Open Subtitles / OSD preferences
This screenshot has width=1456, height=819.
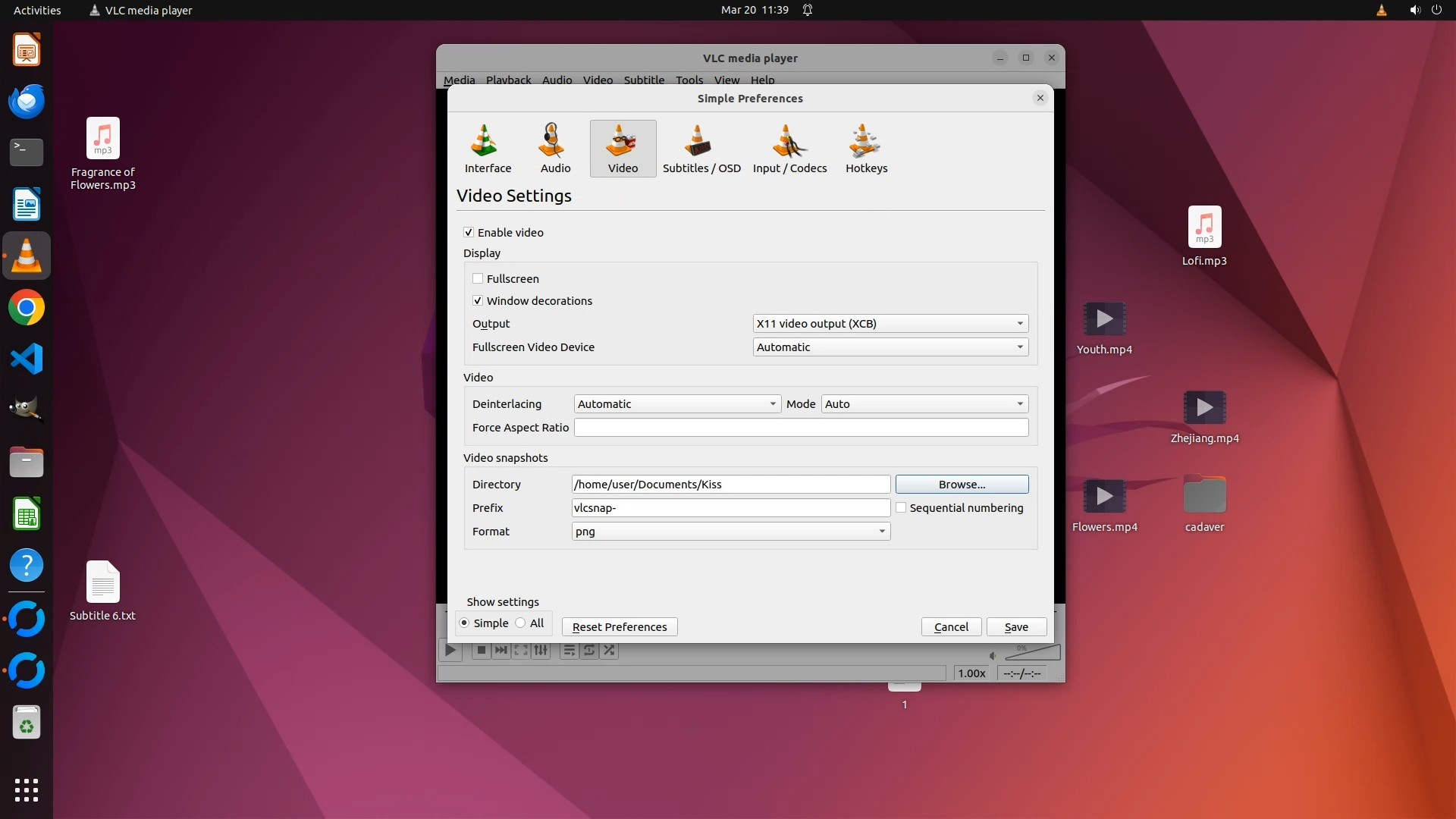pos(701,149)
